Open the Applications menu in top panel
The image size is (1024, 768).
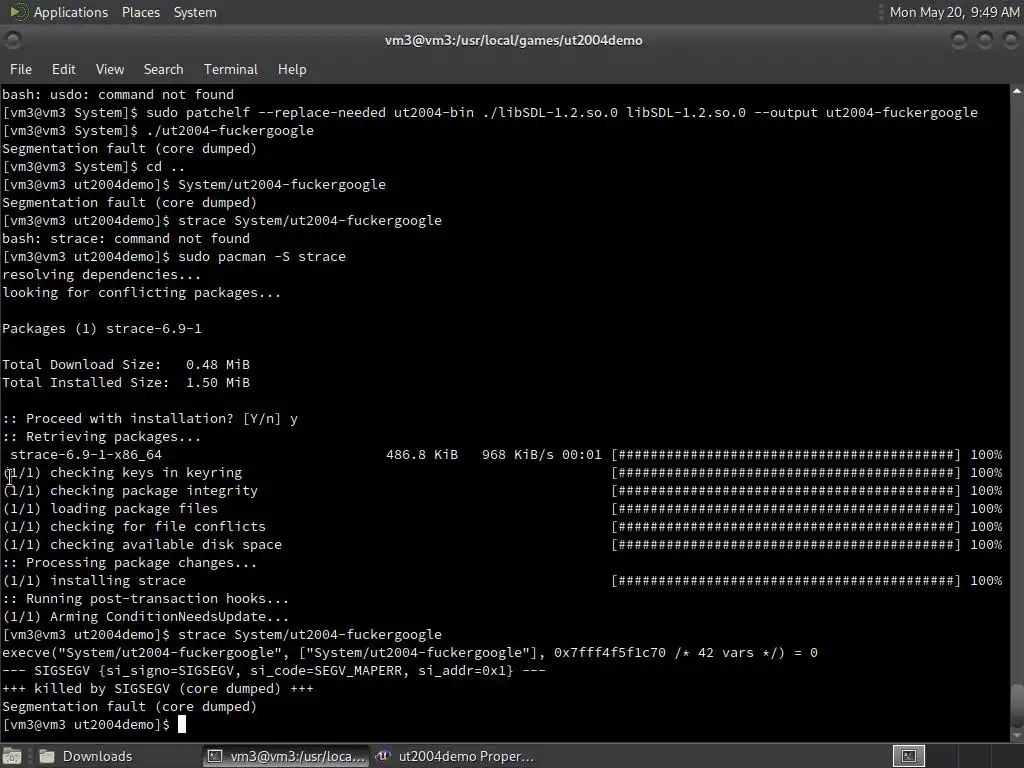click(71, 12)
